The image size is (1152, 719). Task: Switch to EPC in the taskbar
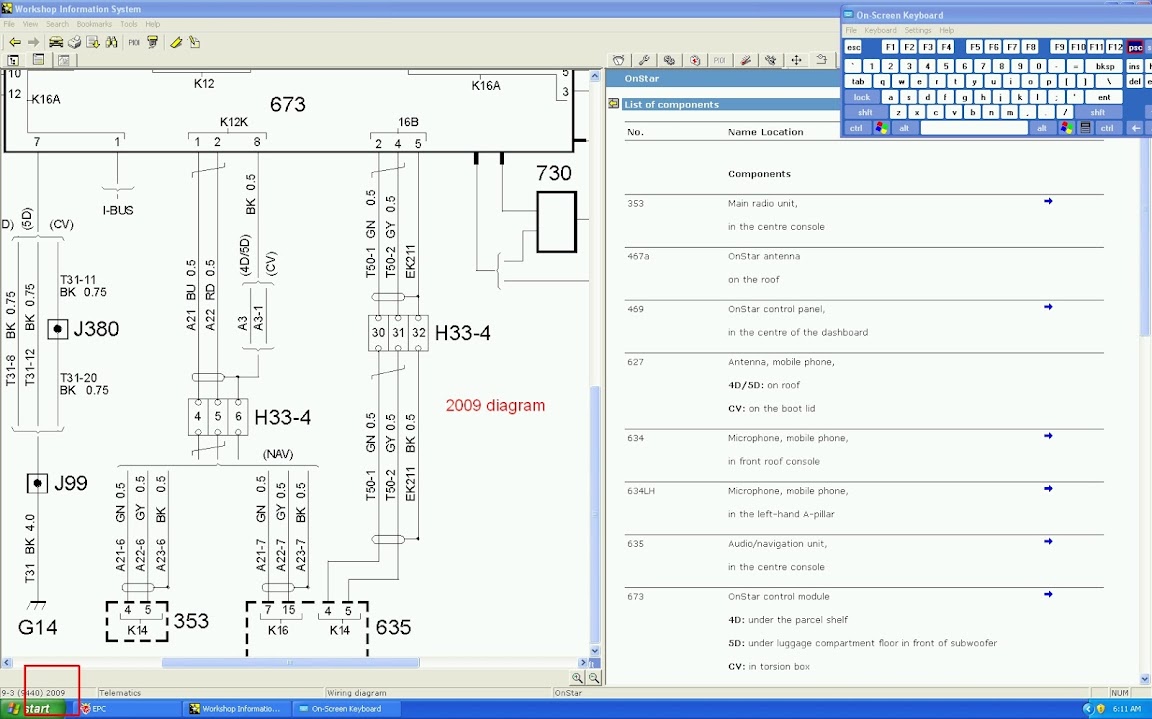(x=128, y=709)
